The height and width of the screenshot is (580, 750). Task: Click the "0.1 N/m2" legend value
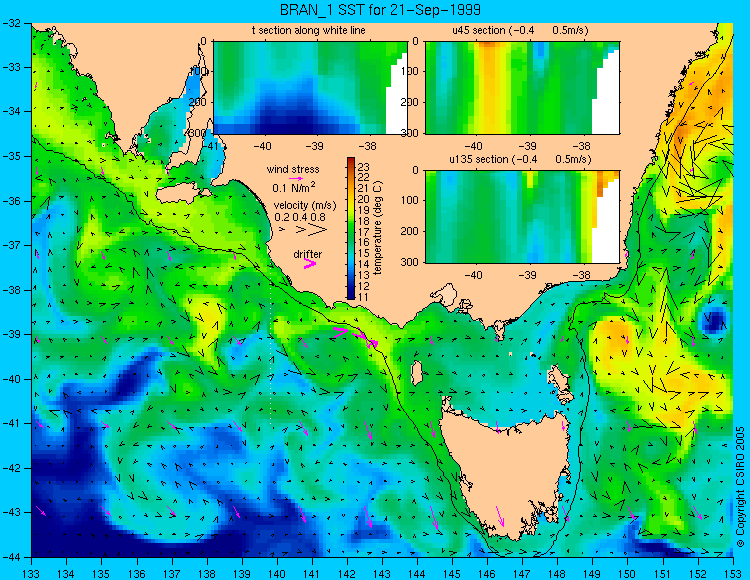(x=294, y=187)
